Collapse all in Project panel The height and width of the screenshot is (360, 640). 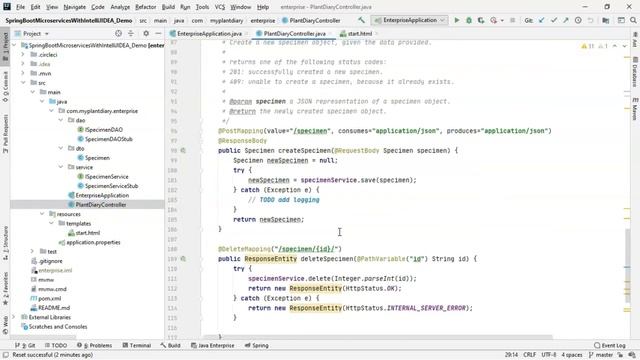coord(131,33)
